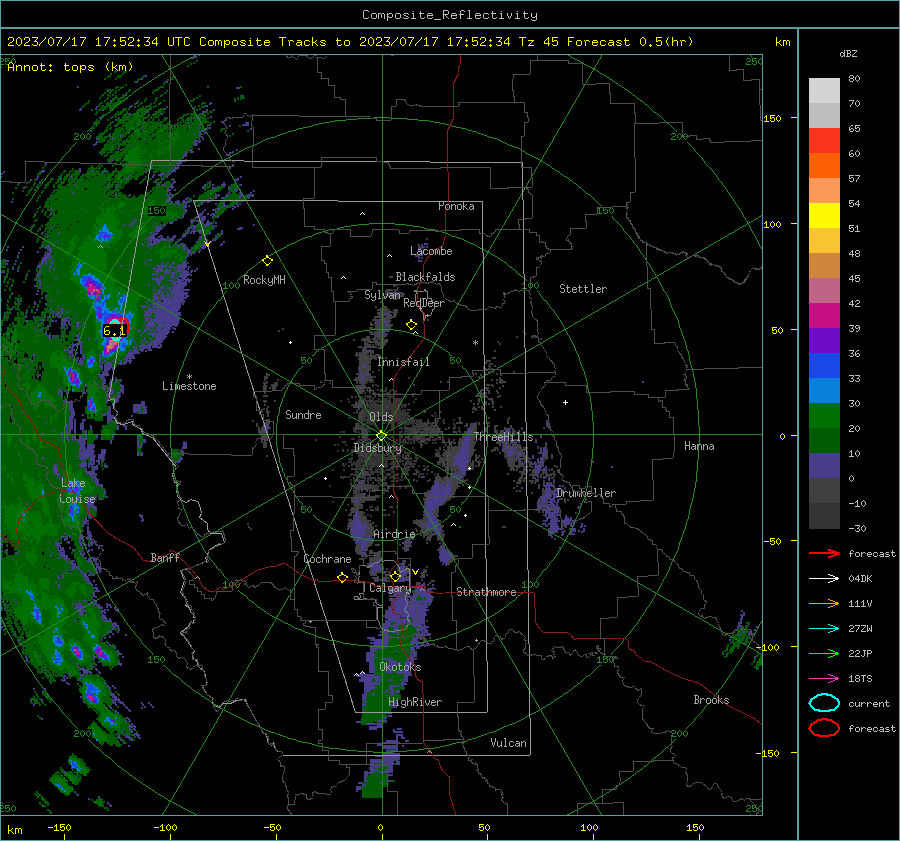Click the Blackfalds city label
This screenshot has height=841, width=900.
pos(425,277)
